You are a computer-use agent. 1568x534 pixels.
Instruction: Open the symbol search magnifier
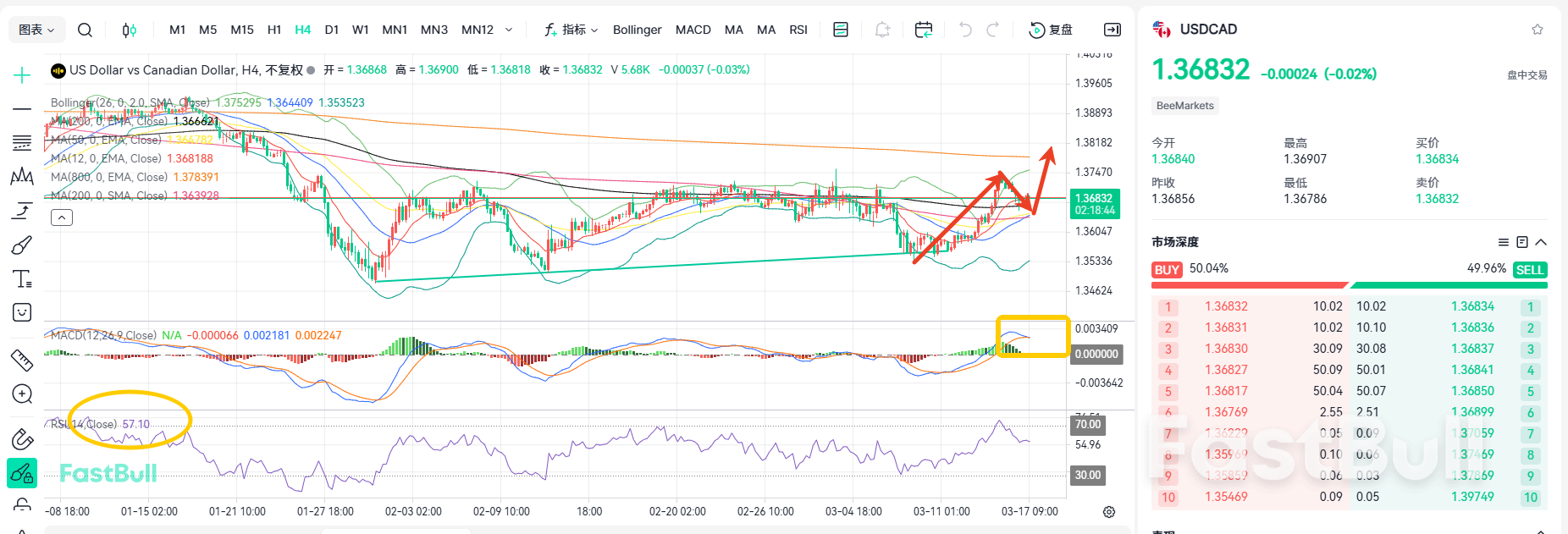click(x=85, y=30)
